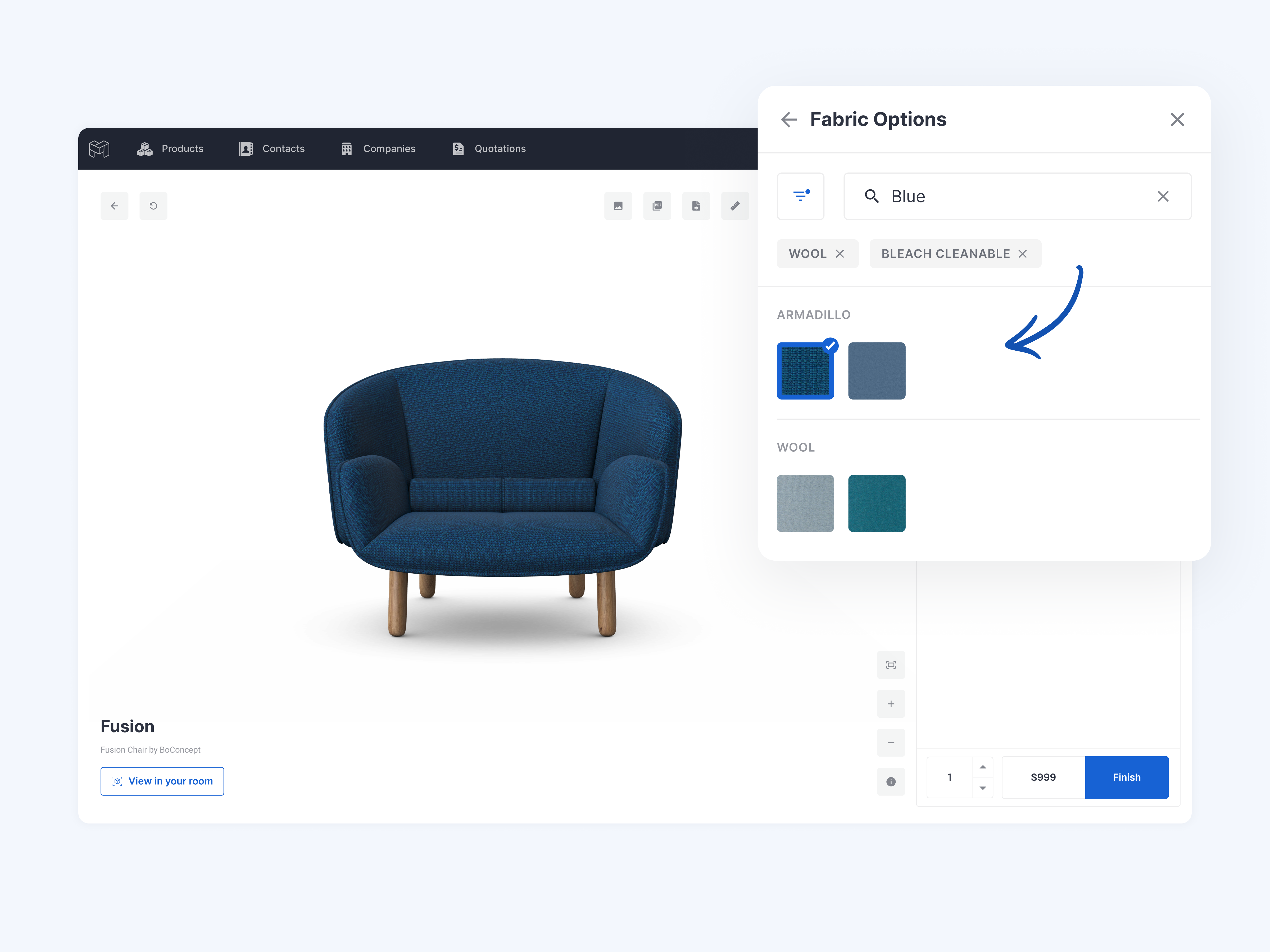Select the ruler measurement tool icon
This screenshot has height=952, width=1270.
(x=735, y=206)
